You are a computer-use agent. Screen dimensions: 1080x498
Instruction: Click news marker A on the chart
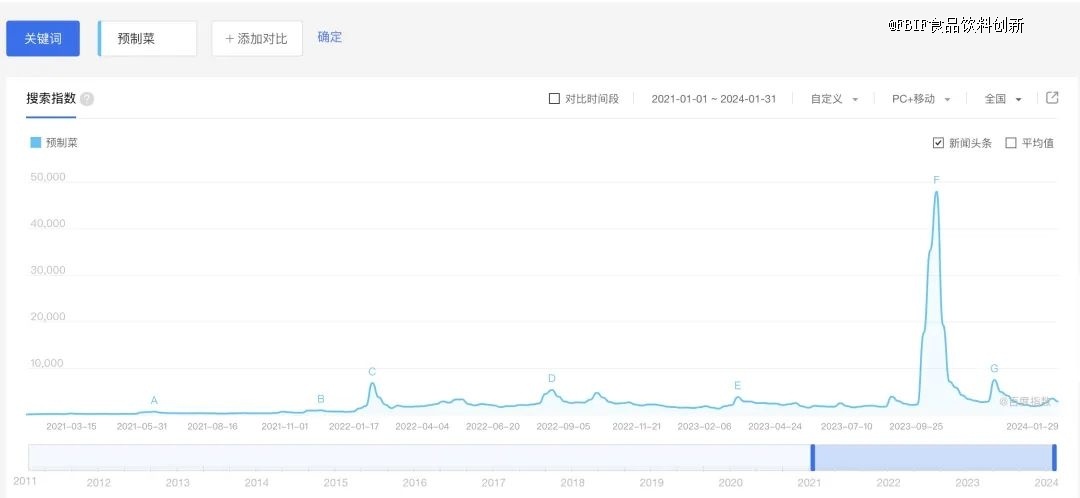coord(154,400)
